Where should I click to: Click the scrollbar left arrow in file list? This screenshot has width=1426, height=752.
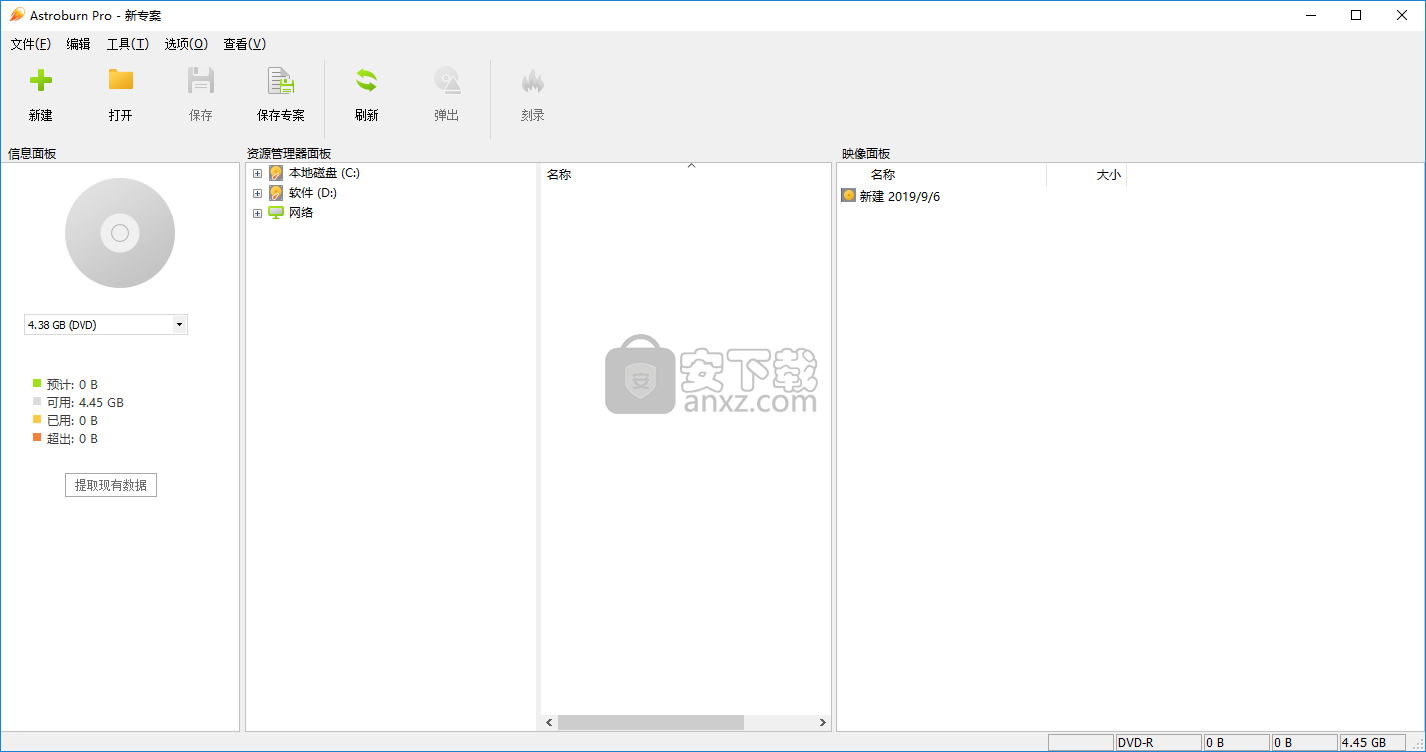(x=549, y=722)
